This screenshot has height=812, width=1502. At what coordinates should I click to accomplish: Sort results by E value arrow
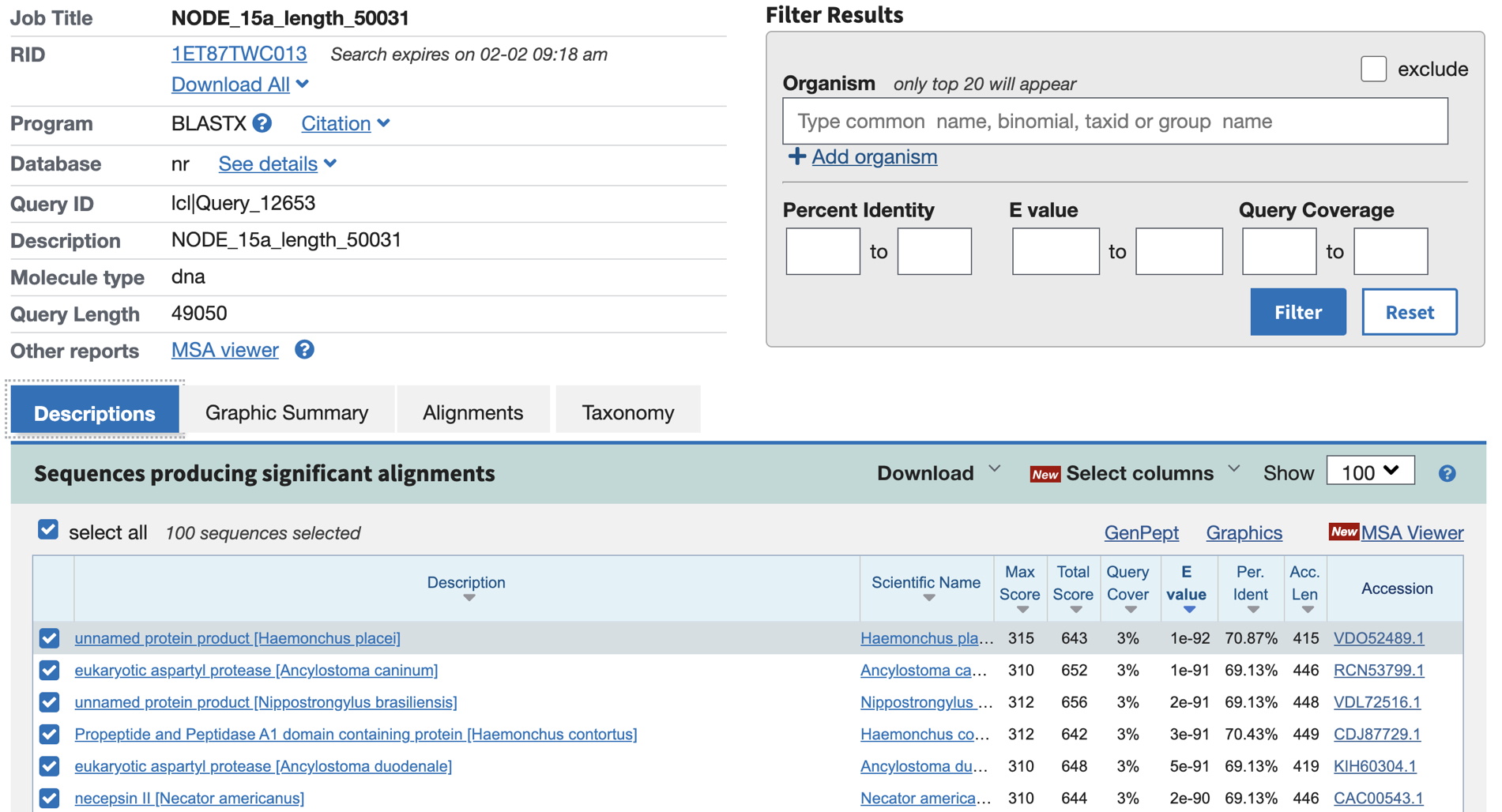pyautogui.click(x=1188, y=610)
